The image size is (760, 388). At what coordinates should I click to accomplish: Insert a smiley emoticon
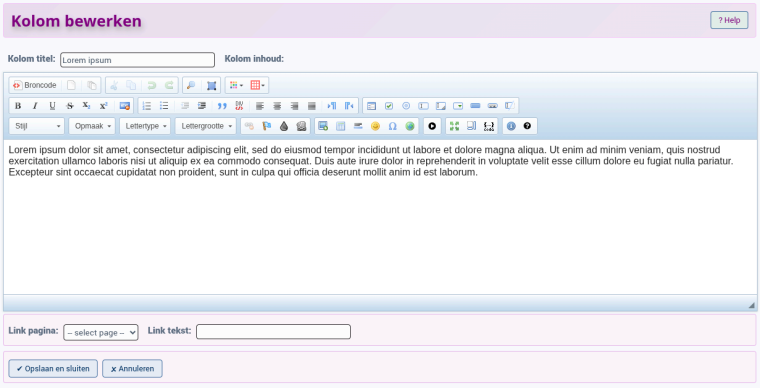tap(375, 126)
